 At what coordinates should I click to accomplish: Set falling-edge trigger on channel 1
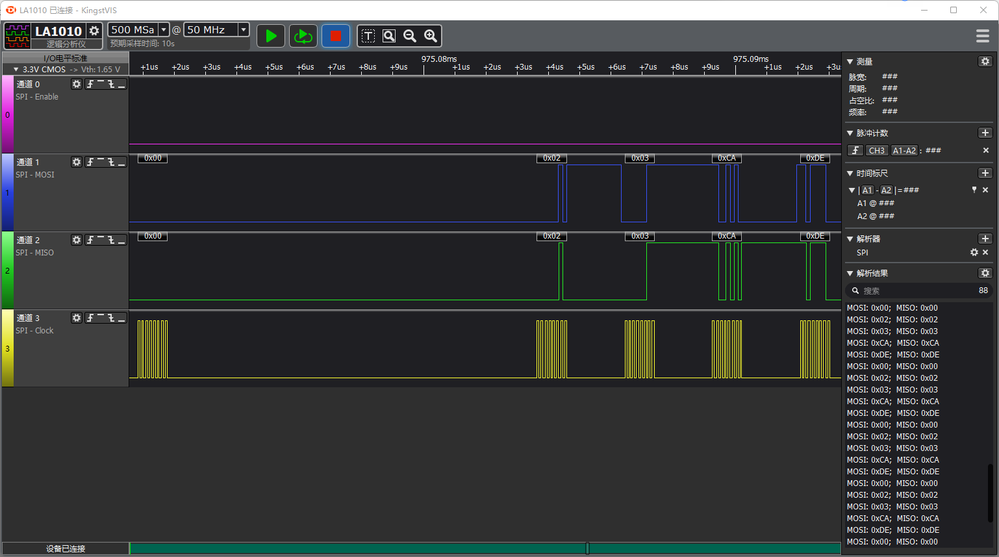click(111, 162)
